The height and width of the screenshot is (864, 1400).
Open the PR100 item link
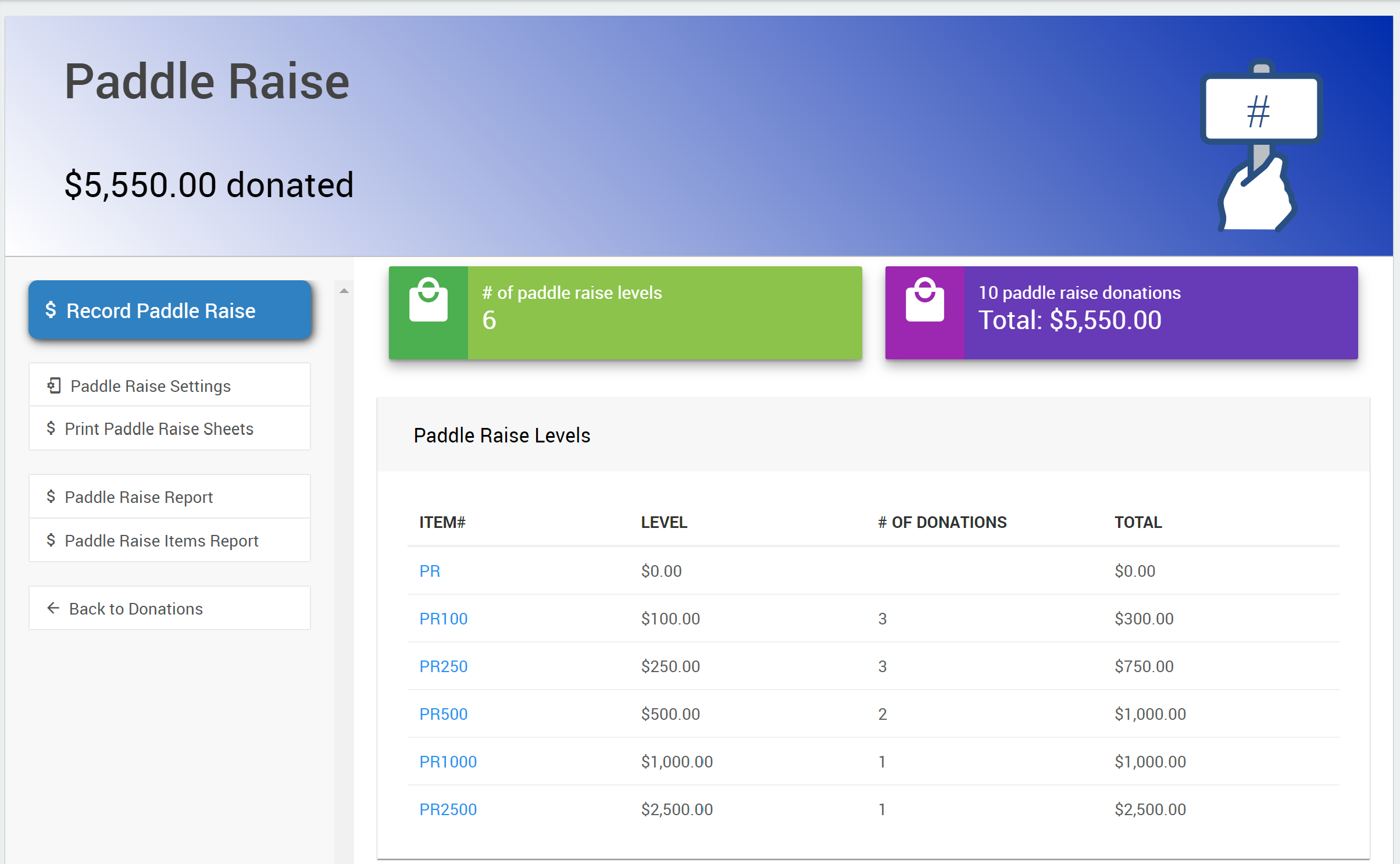coord(443,619)
